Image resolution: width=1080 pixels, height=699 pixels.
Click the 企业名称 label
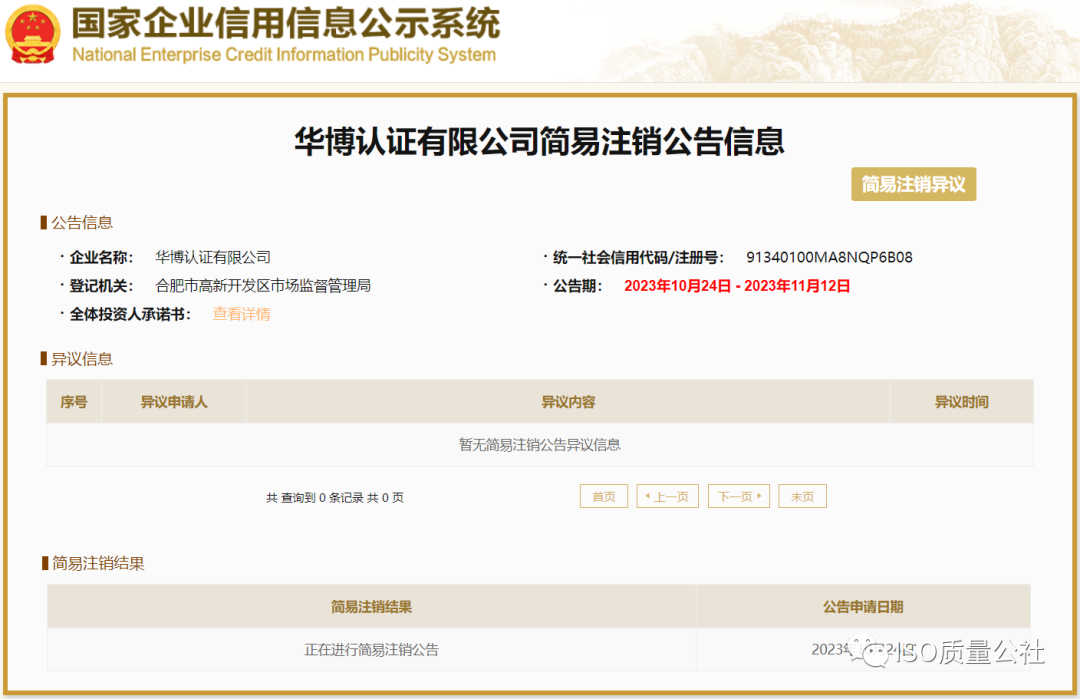(x=101, y=258)
